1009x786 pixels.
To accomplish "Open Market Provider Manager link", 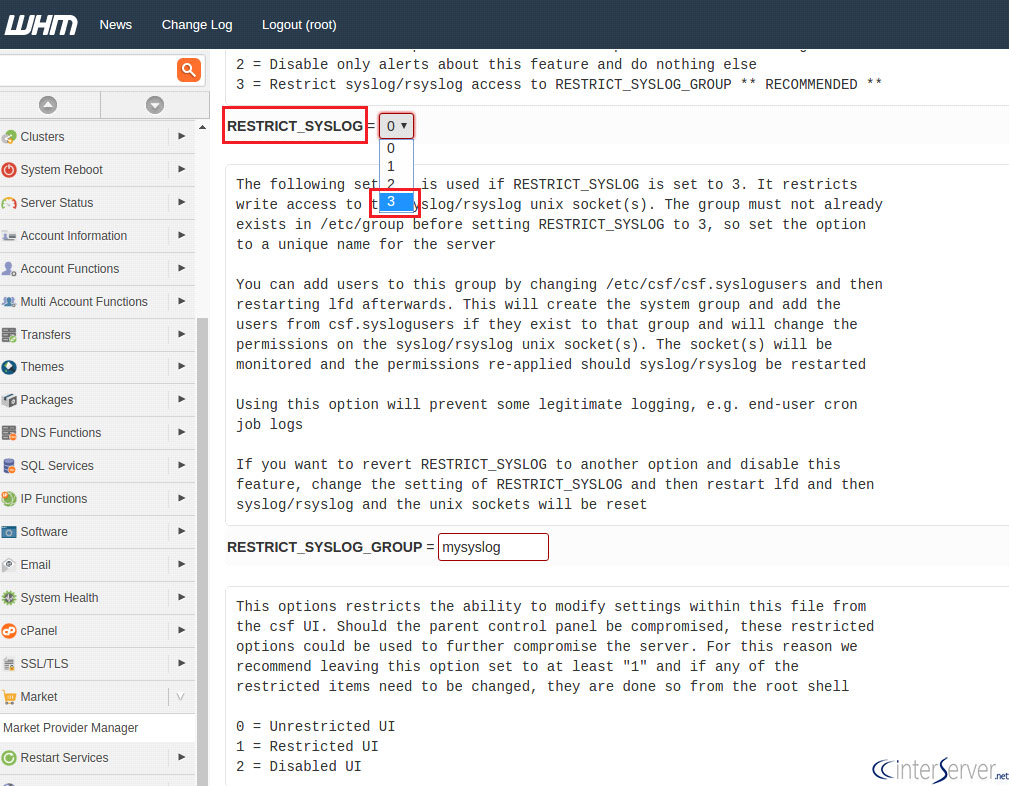I will click(71, 727).
